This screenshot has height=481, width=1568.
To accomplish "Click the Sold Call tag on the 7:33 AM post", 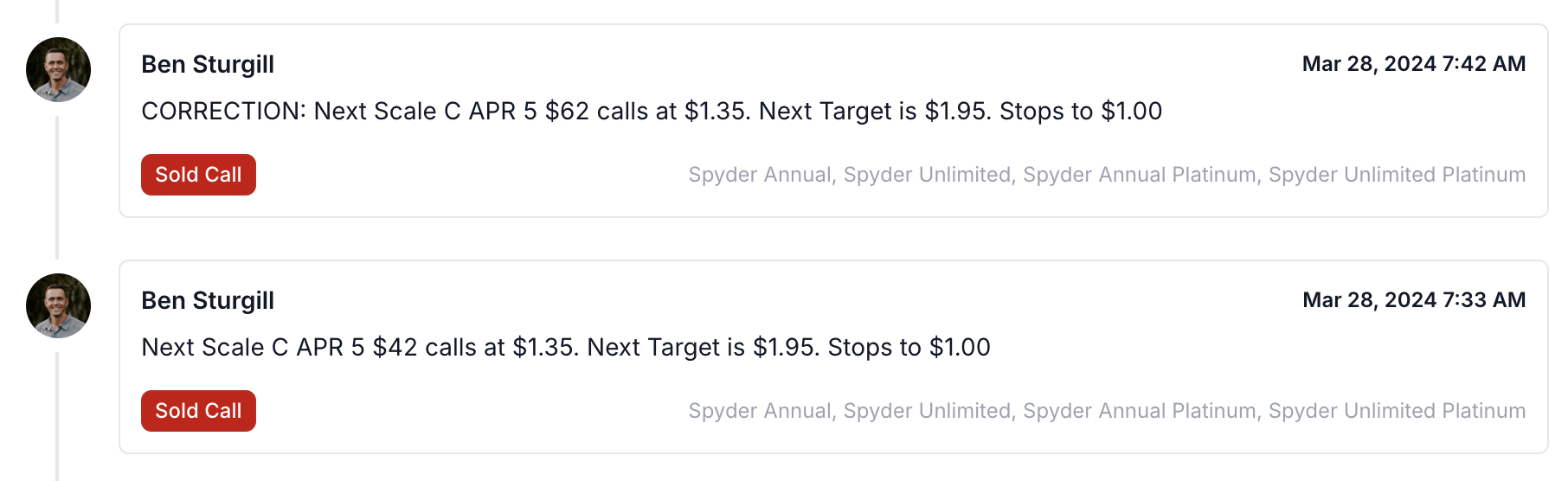I will [198, 411].
